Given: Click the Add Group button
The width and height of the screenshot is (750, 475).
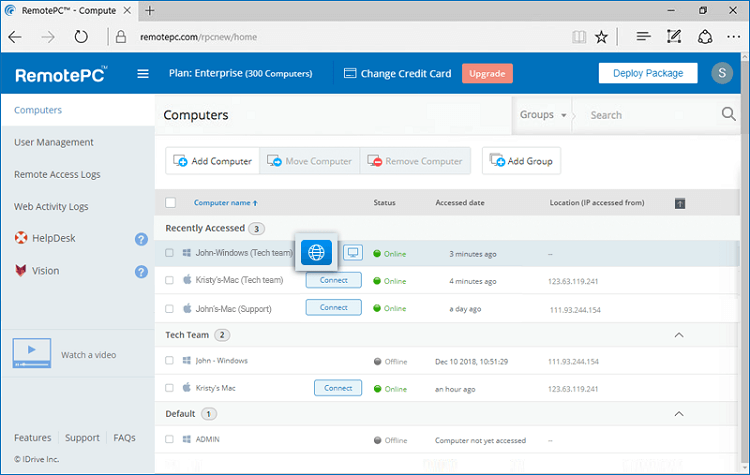Looking at the screenshot, I should click(x=521, y=161).
